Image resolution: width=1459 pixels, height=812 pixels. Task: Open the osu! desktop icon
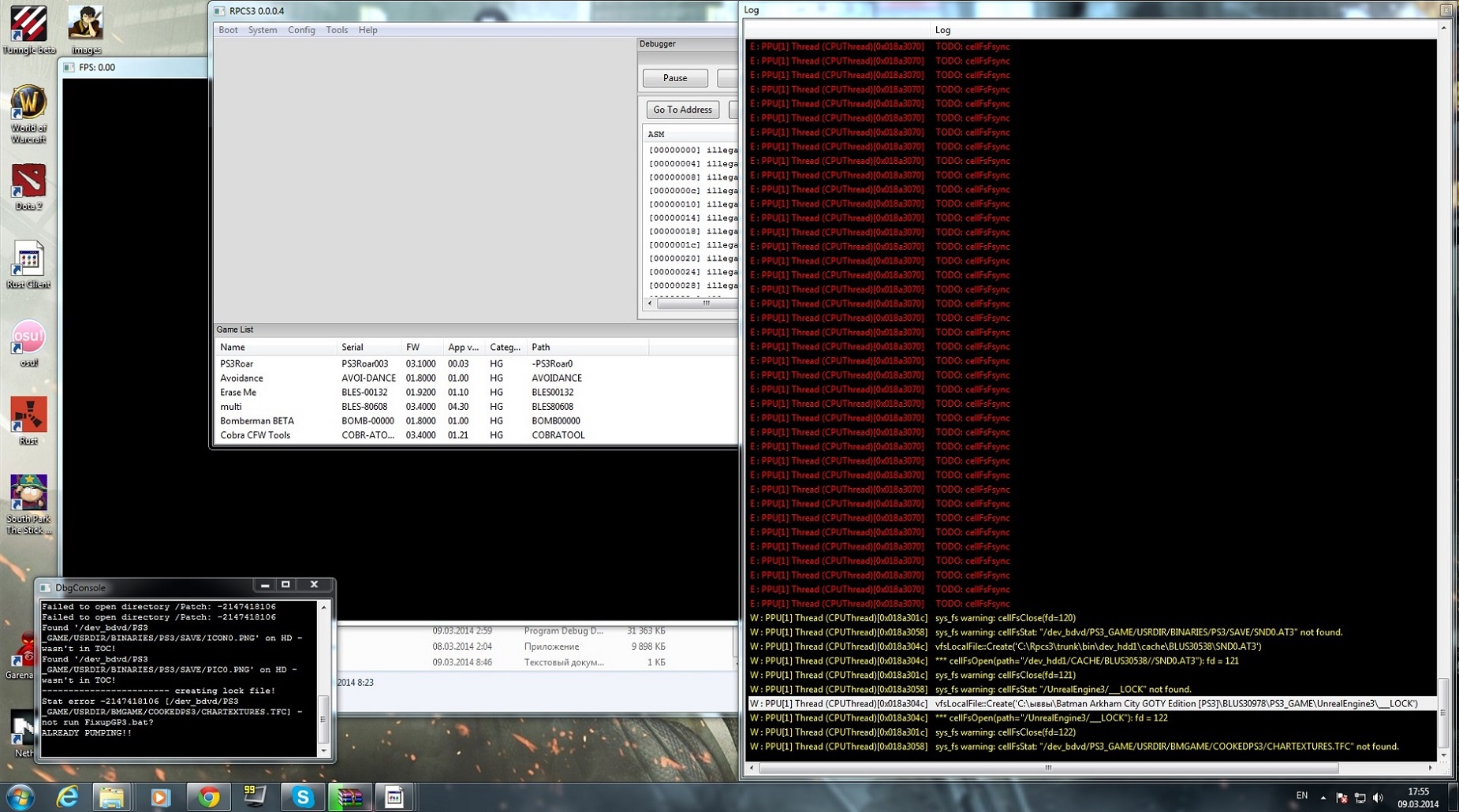pyautogui.click(x=28, y=339)
